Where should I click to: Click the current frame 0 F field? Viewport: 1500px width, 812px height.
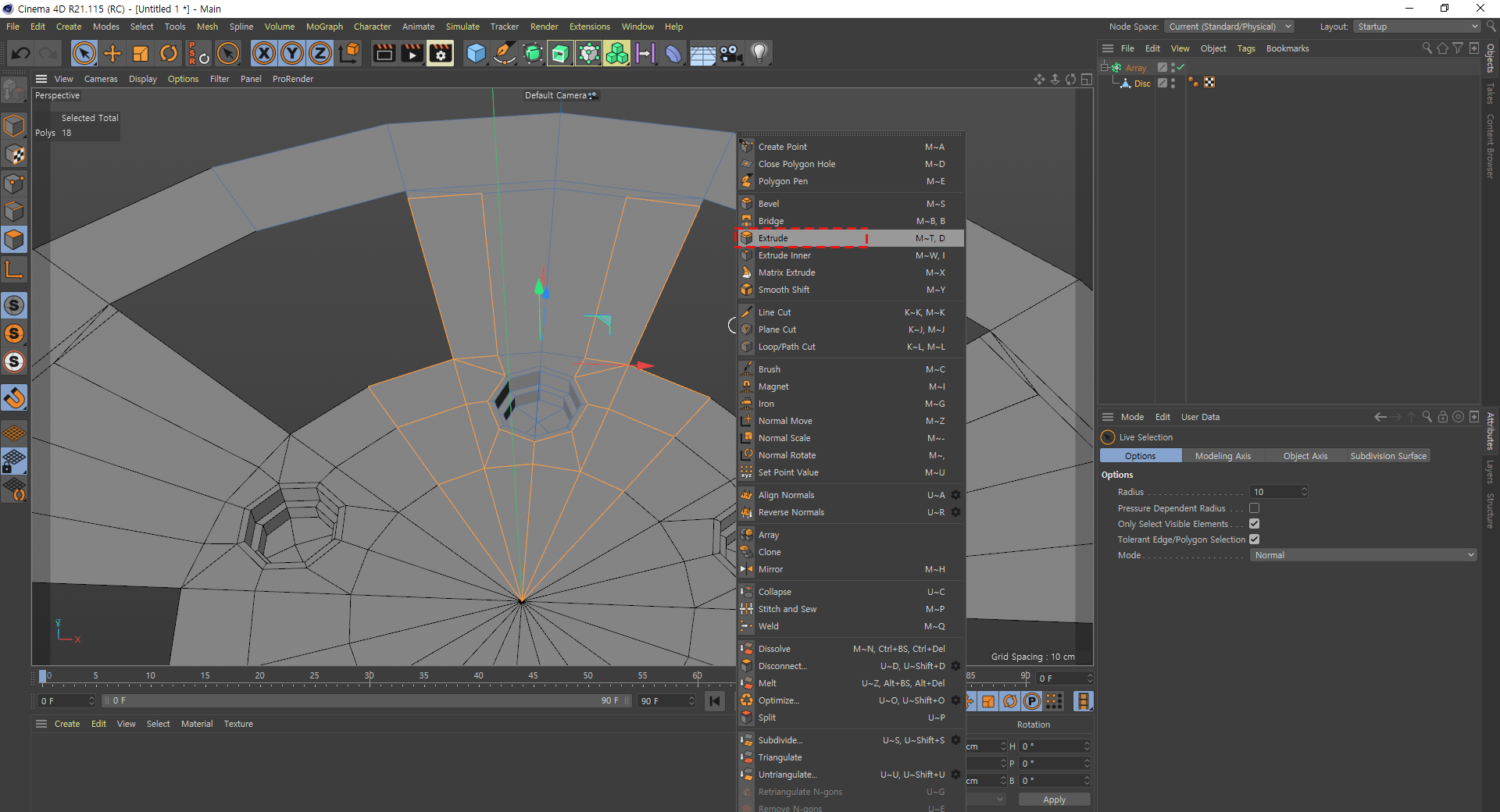tap(66, 701)
